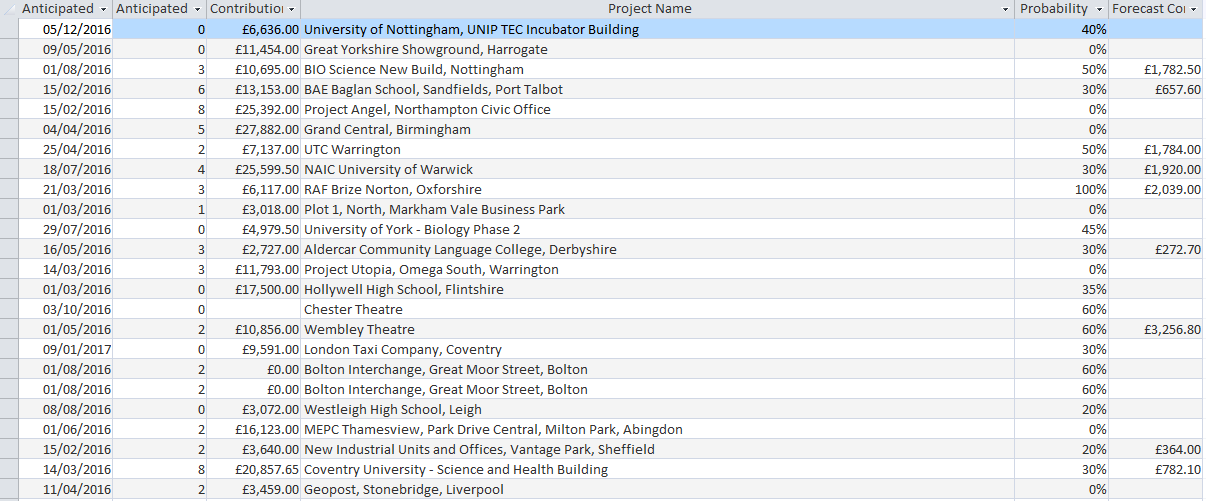
Task: Select the contribution cell £27,882.00
Action: [x=255, y=129]
